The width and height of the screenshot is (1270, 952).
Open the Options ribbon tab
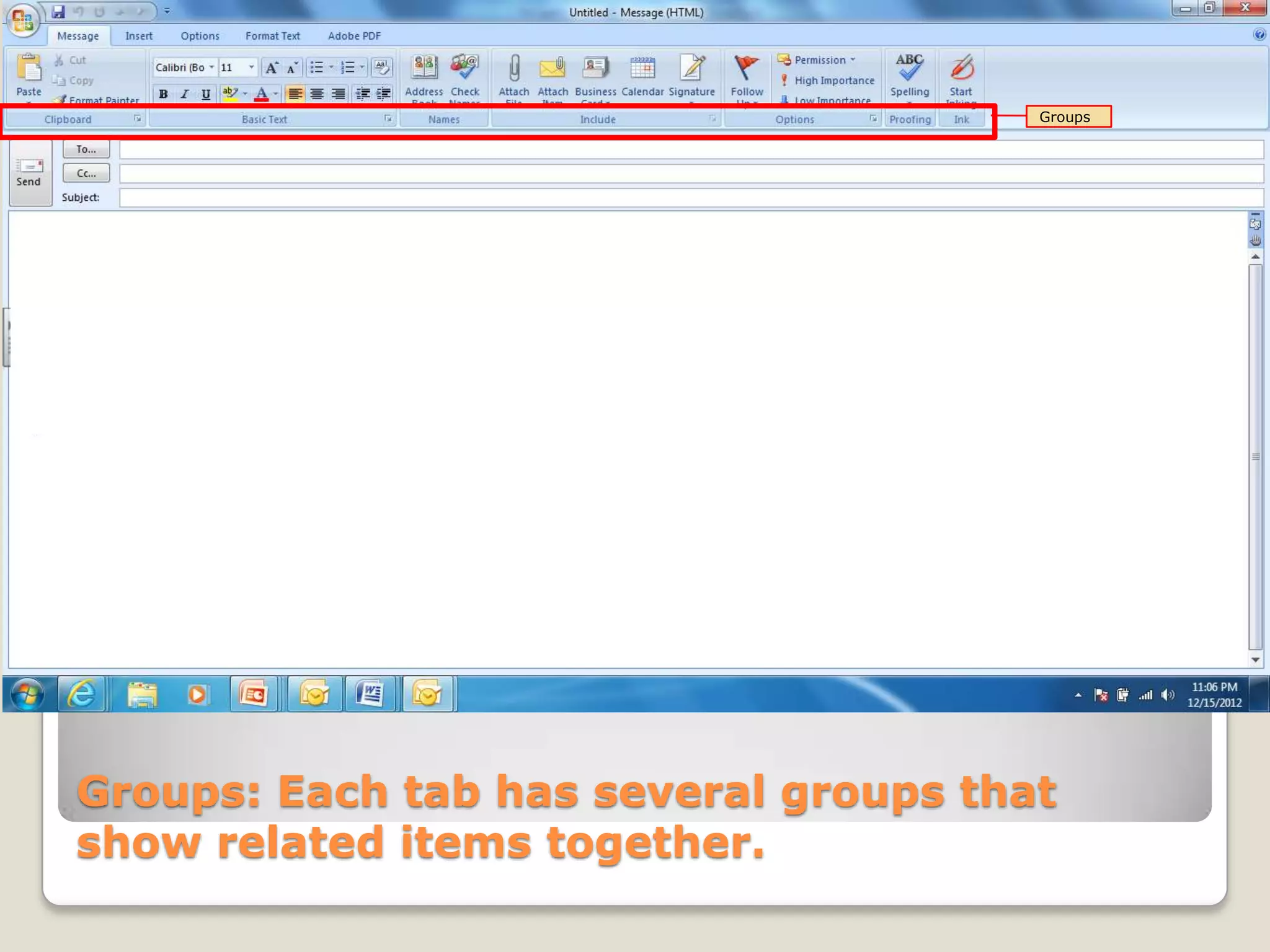[200, 36]
